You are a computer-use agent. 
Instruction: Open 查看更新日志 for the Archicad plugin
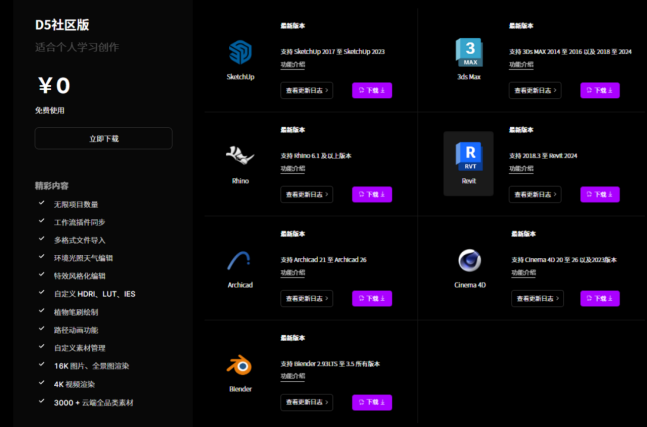307,298
